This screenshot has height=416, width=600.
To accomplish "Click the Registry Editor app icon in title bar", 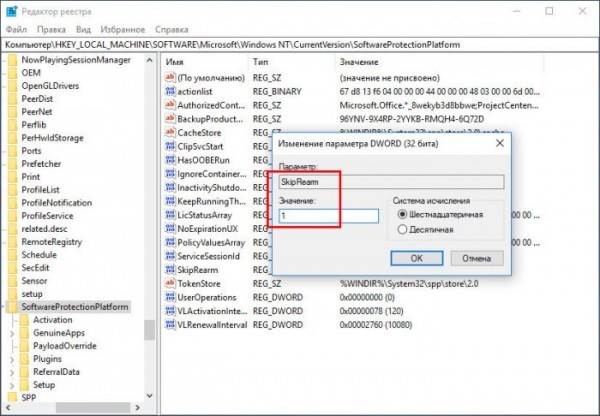I will [11, 11].
